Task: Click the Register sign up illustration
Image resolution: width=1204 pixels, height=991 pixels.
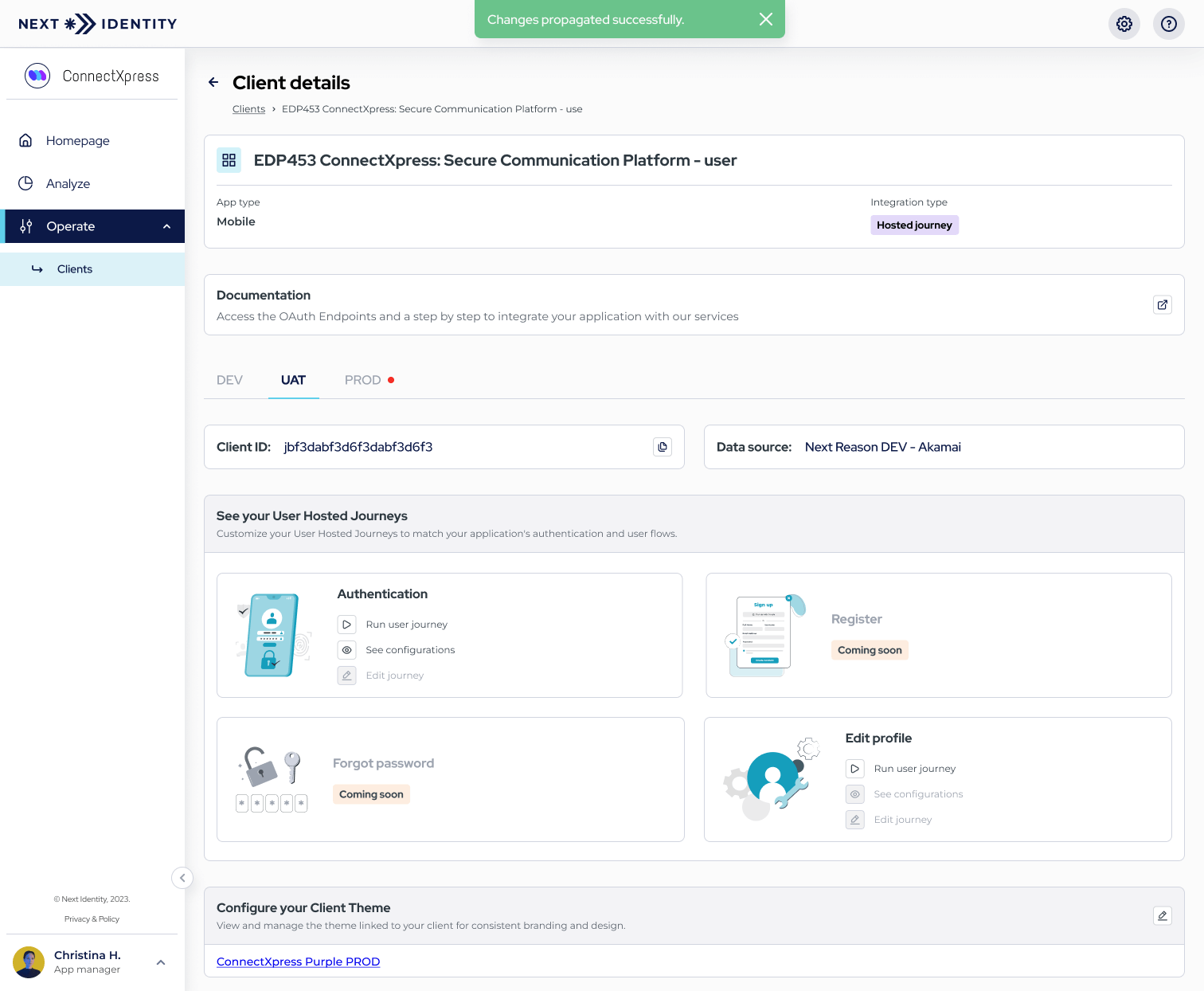Action: tap(765, 635)
